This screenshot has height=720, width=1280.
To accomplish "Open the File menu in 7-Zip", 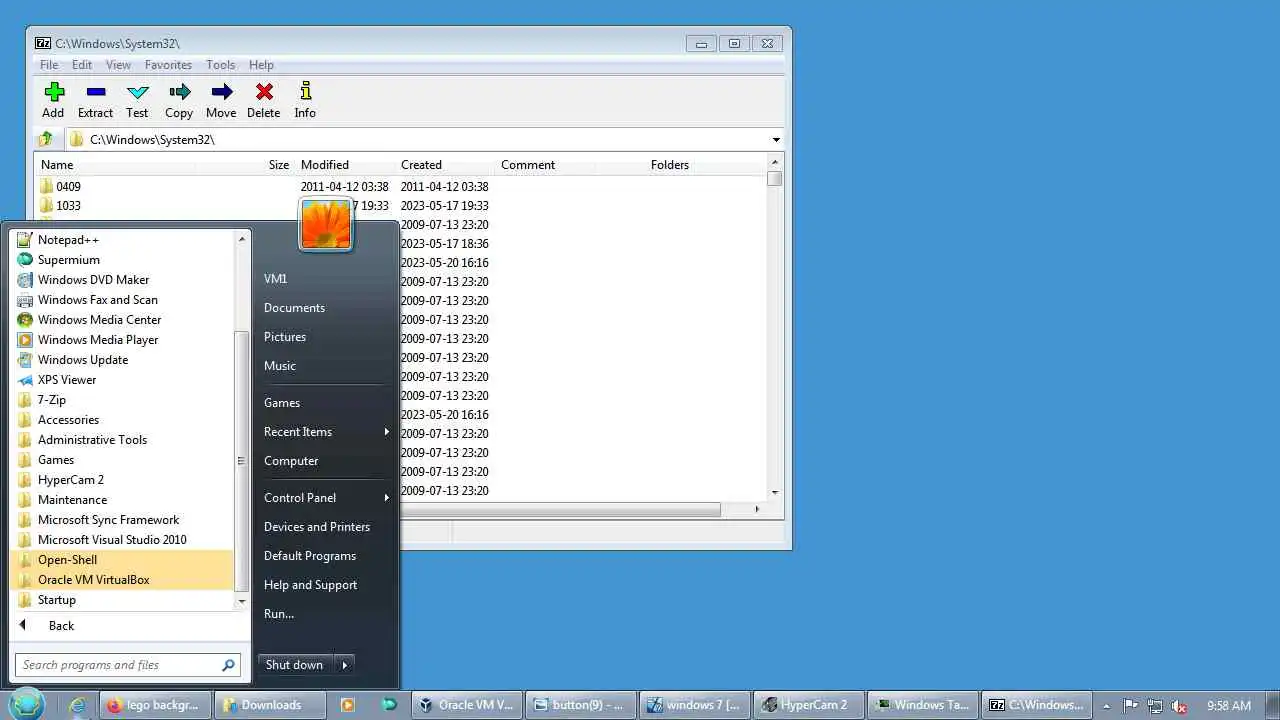I will 49,65.
